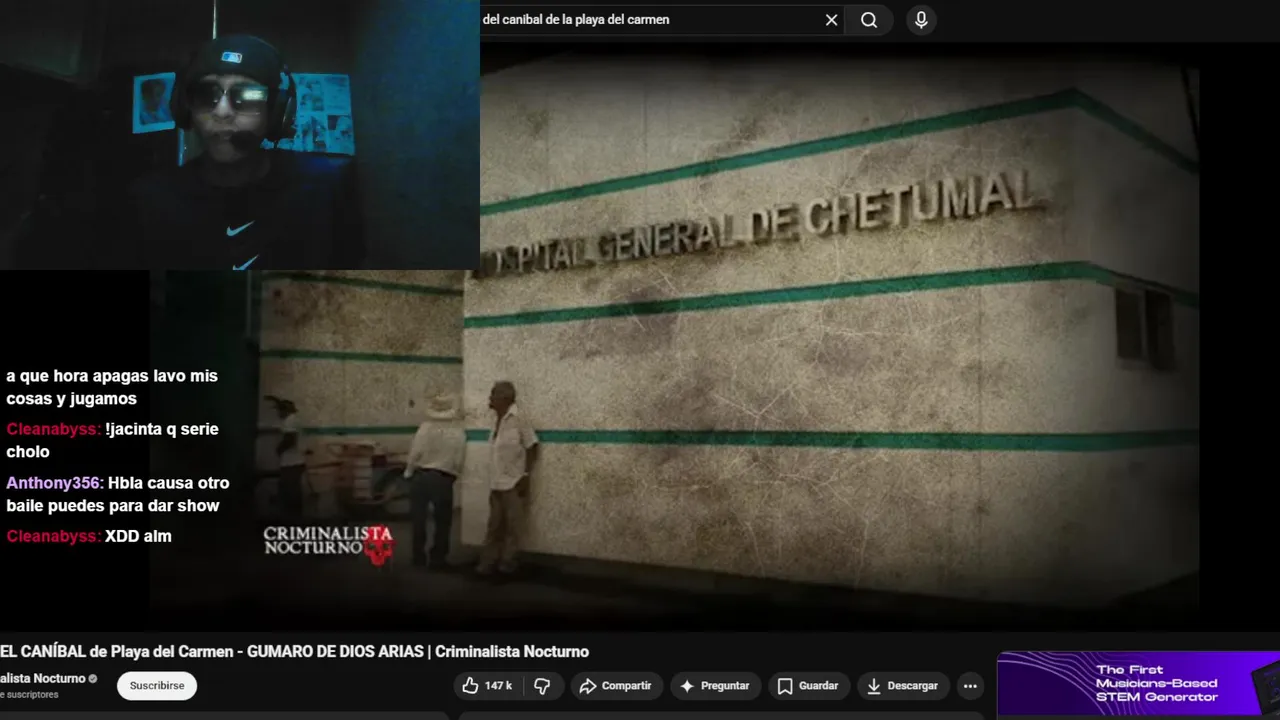Viewport: 1280px width, 720px height.
Task: Click the Preguntar sparkle button
Action: [x=715, y=686]
